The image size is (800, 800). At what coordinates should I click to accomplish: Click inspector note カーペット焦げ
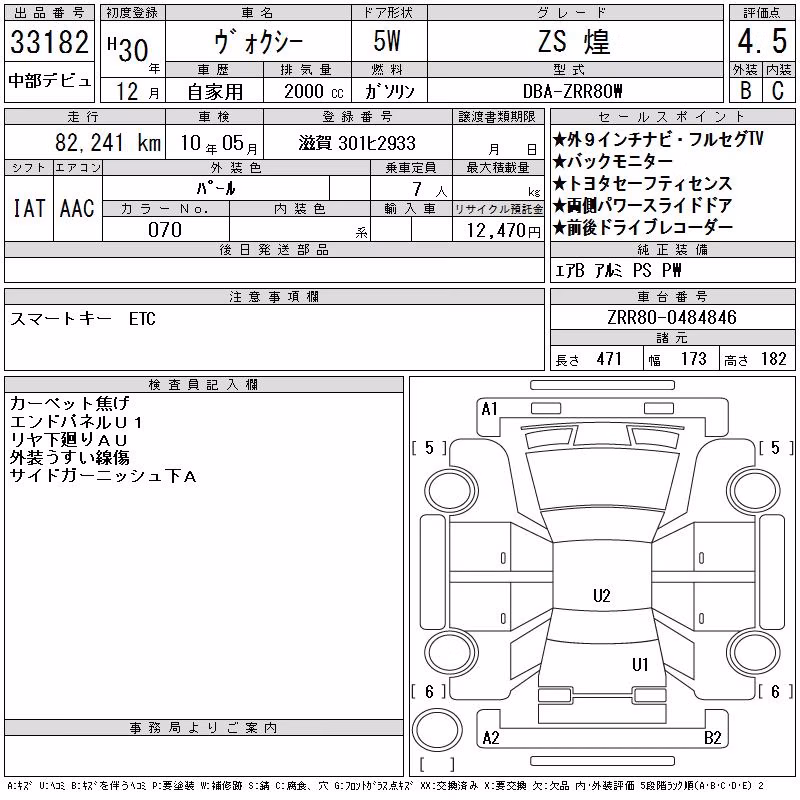70,403
